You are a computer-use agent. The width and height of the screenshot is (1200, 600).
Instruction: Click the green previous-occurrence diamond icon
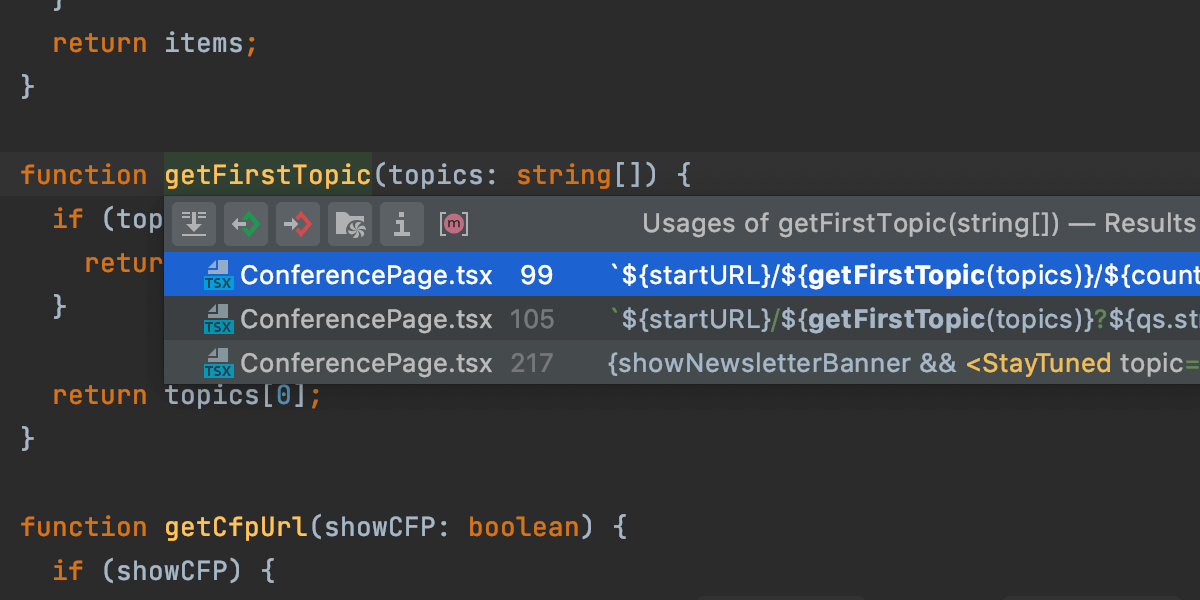(246, 223)
